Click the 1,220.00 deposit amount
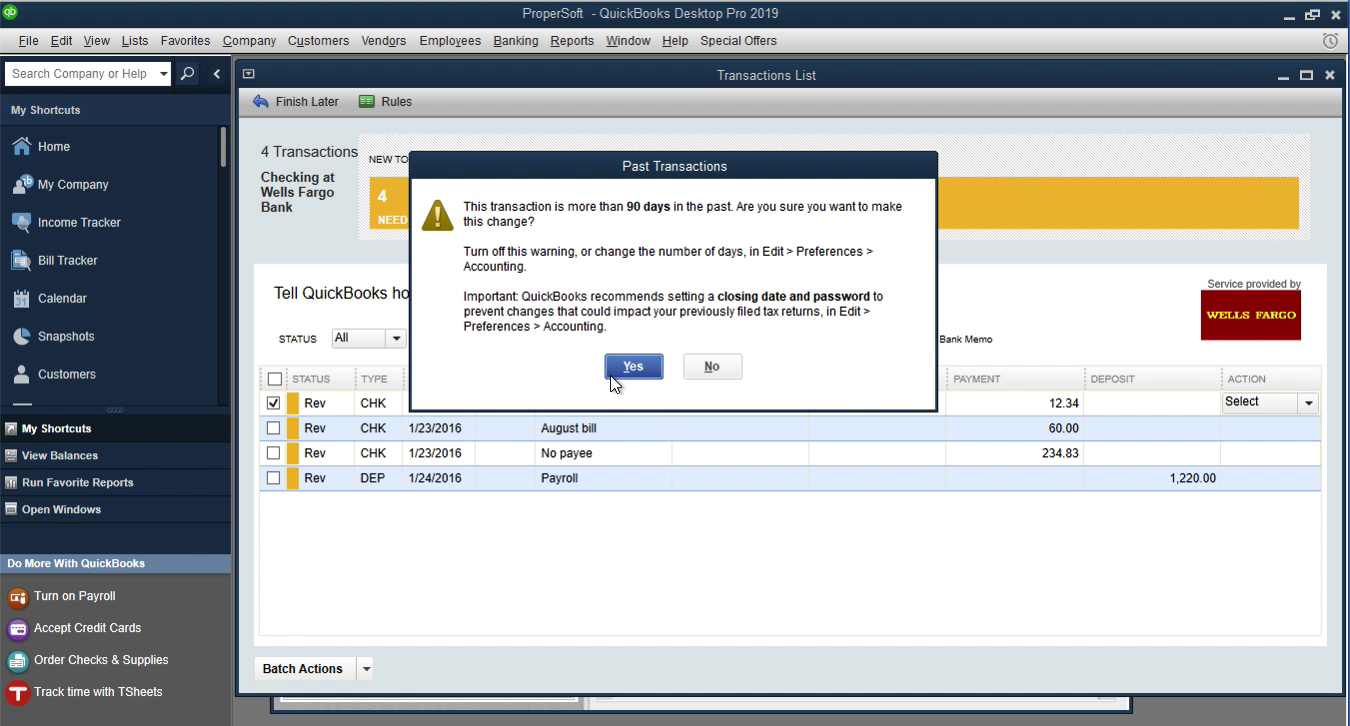The image size is (1350, 726). 1192,478
